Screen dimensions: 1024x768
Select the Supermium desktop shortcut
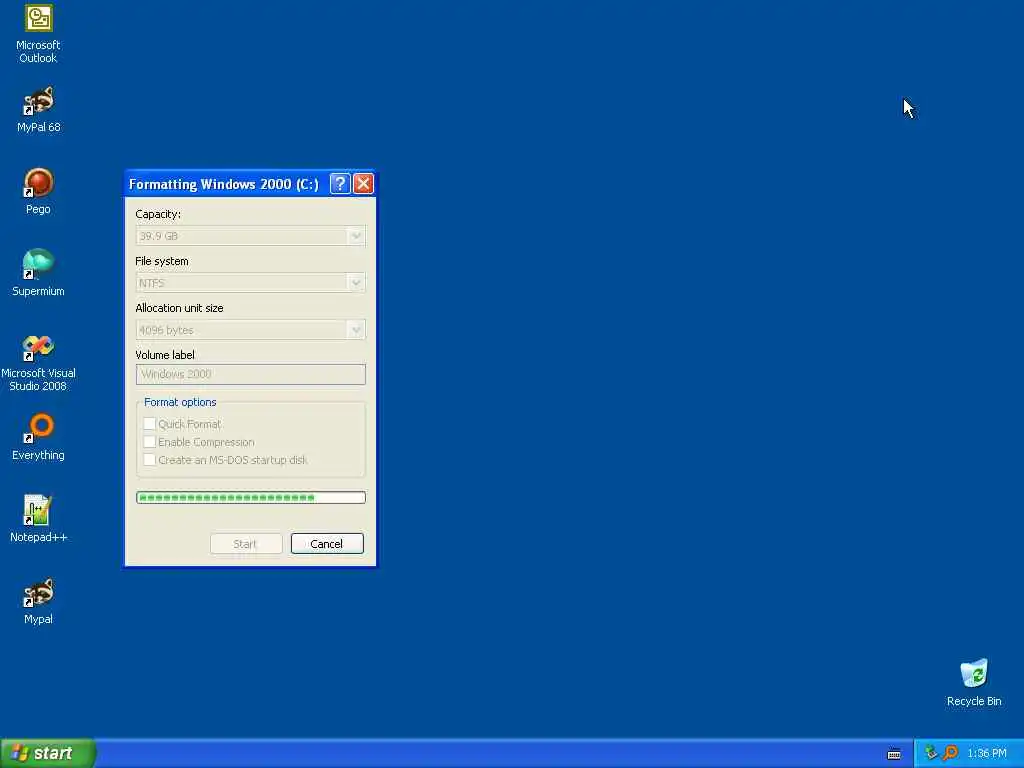tap(38, 273)
